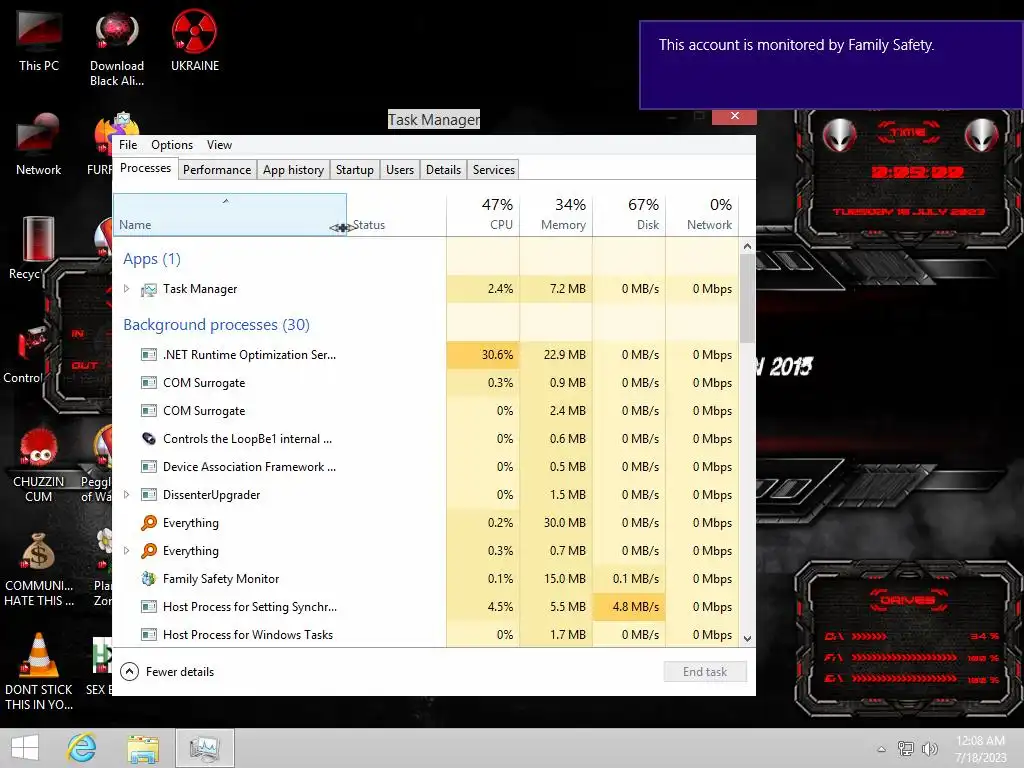Click the volume speaker tray icon

coord(929,748)
